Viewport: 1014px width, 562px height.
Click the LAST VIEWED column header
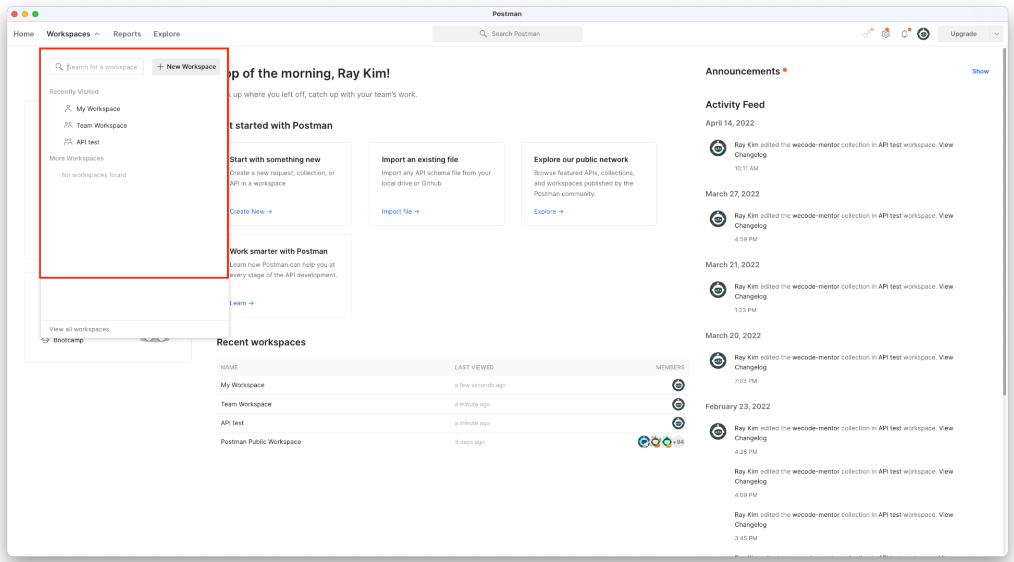tap(474, 367)
